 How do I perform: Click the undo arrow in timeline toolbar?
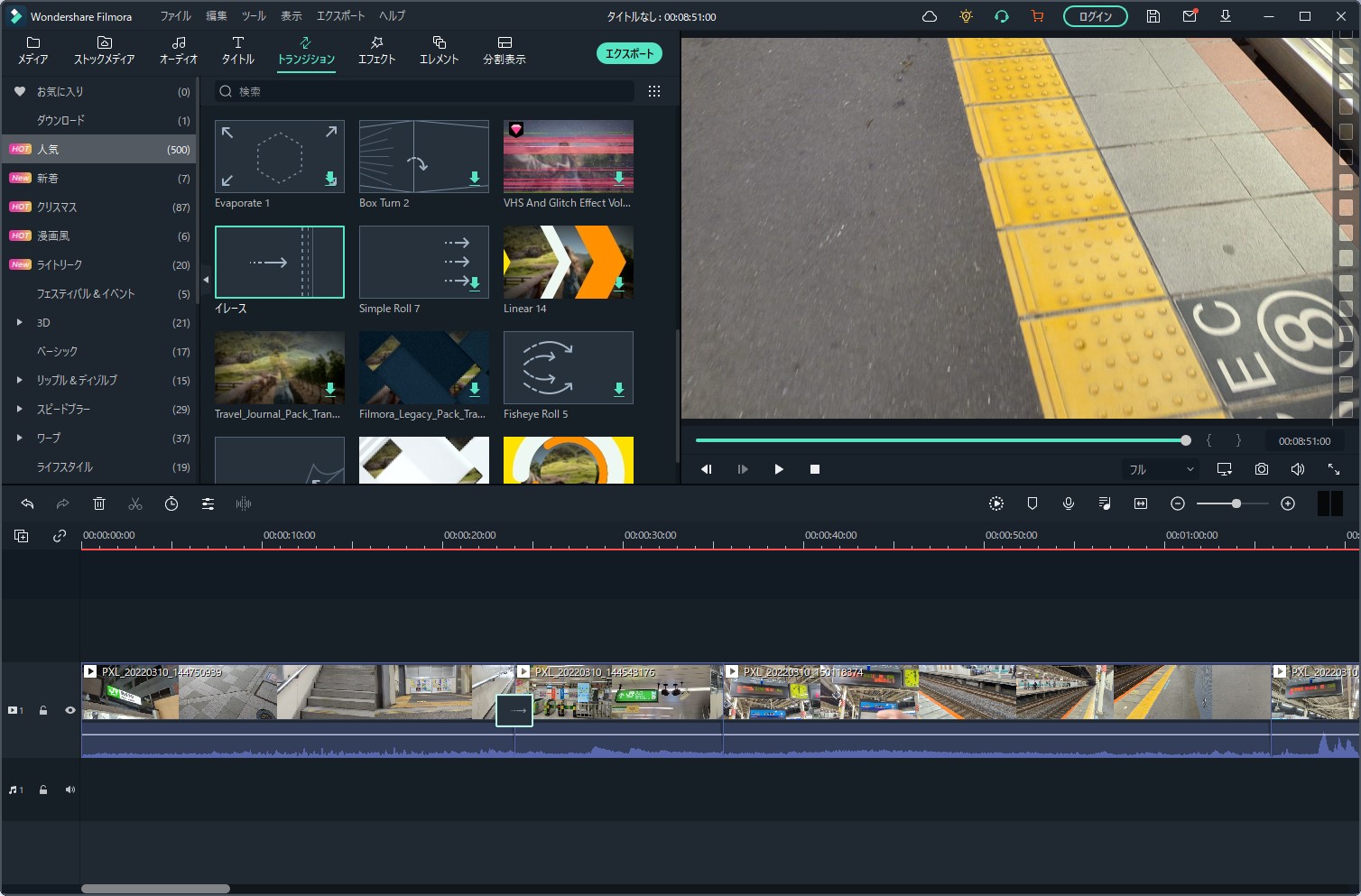click(x=27, y=503)
